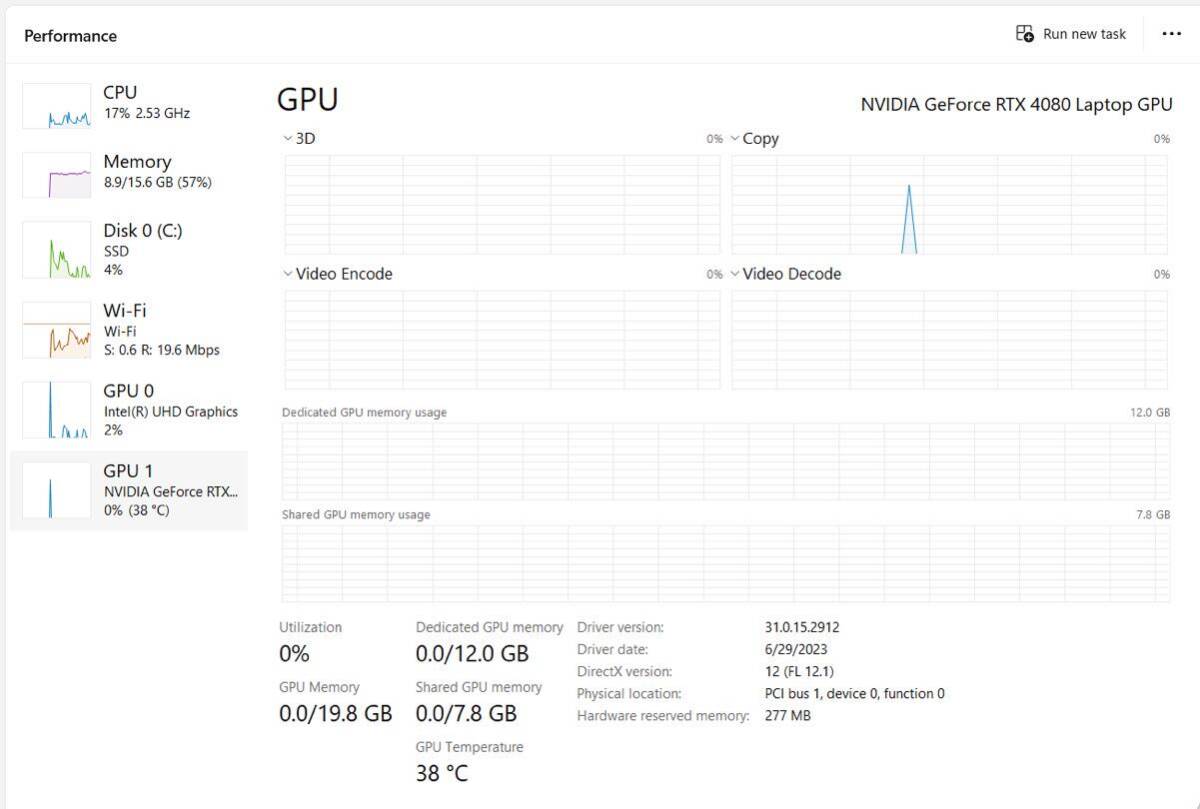Click the Wi-Fi throughput mini graph
The image size is (1200, 809).
click(56, 330)
